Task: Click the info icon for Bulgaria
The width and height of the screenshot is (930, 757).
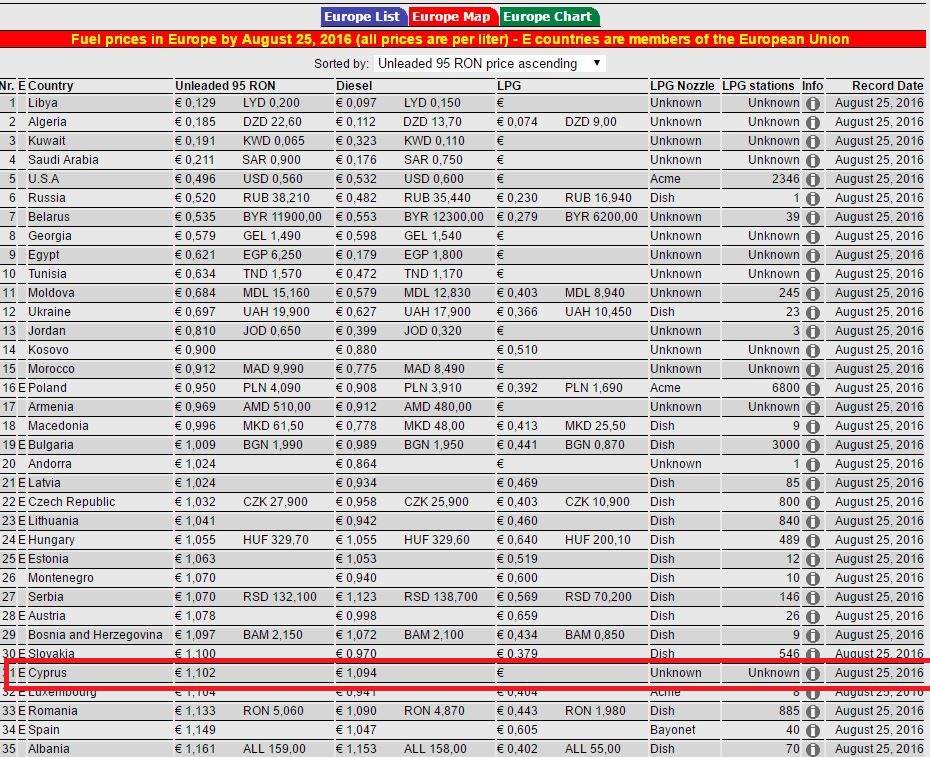Action: tap(813, 445)
